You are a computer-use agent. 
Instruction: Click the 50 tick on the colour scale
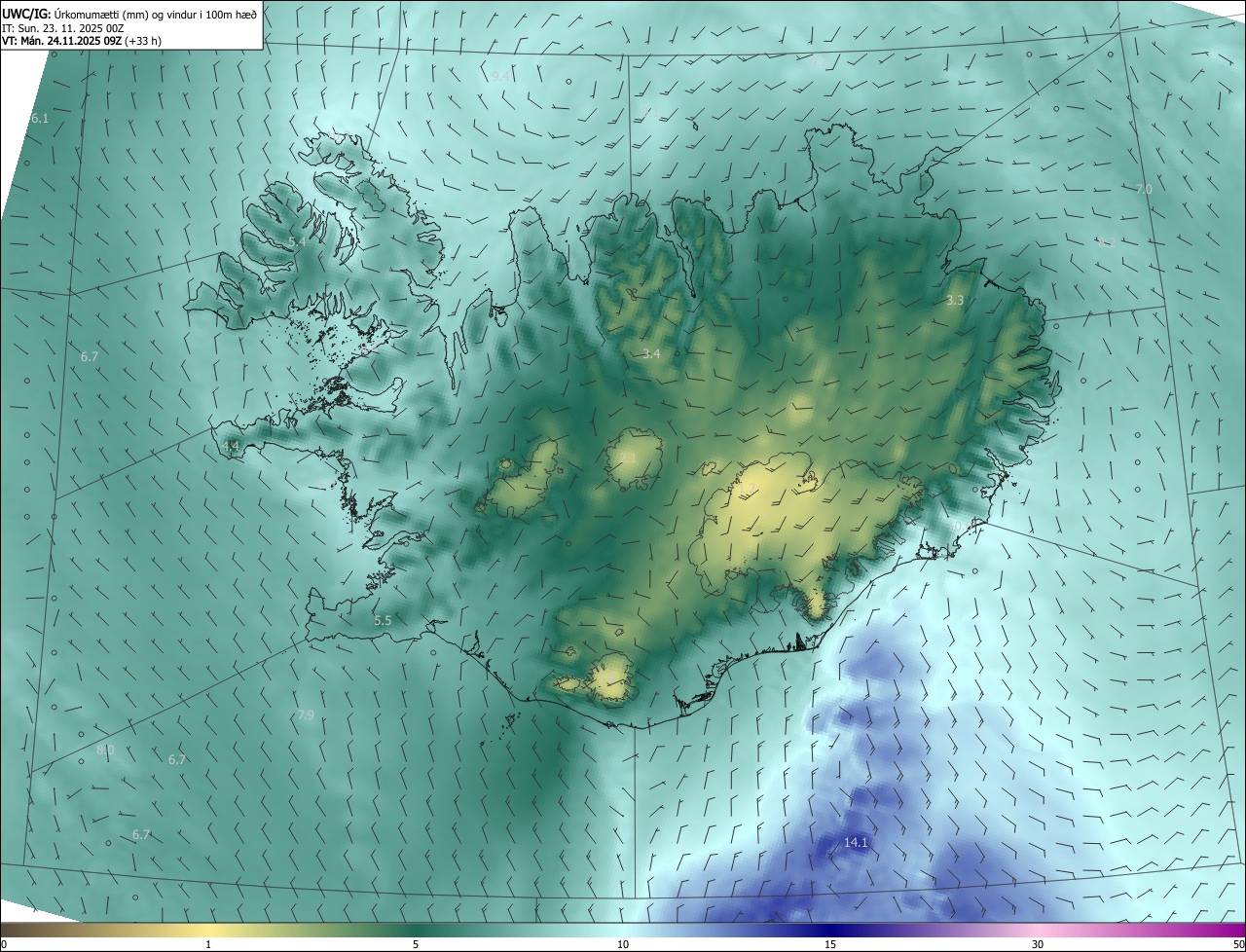point(1238,944)
